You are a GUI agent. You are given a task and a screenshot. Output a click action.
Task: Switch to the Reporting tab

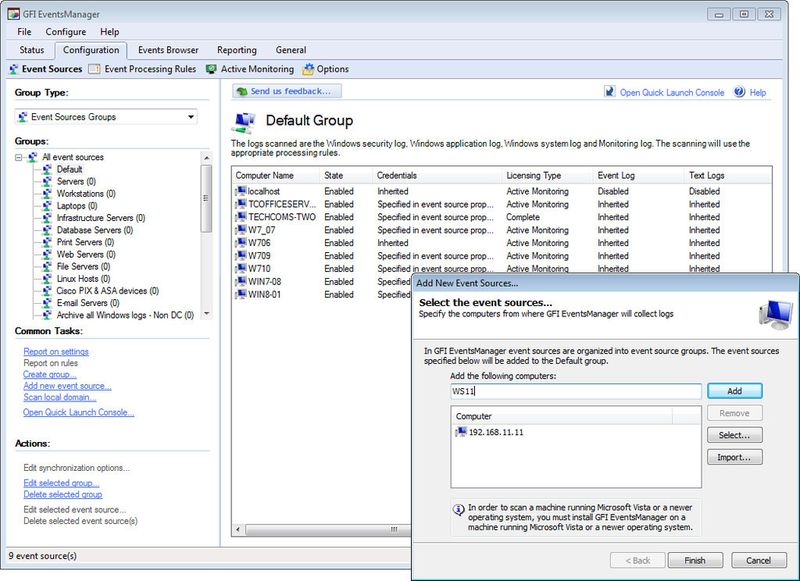237,50
